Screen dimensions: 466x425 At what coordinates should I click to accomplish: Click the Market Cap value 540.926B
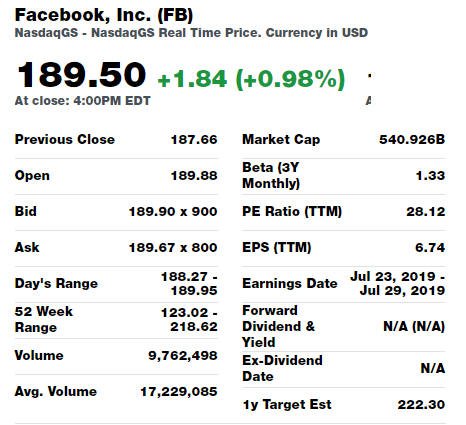coord(412,139)
